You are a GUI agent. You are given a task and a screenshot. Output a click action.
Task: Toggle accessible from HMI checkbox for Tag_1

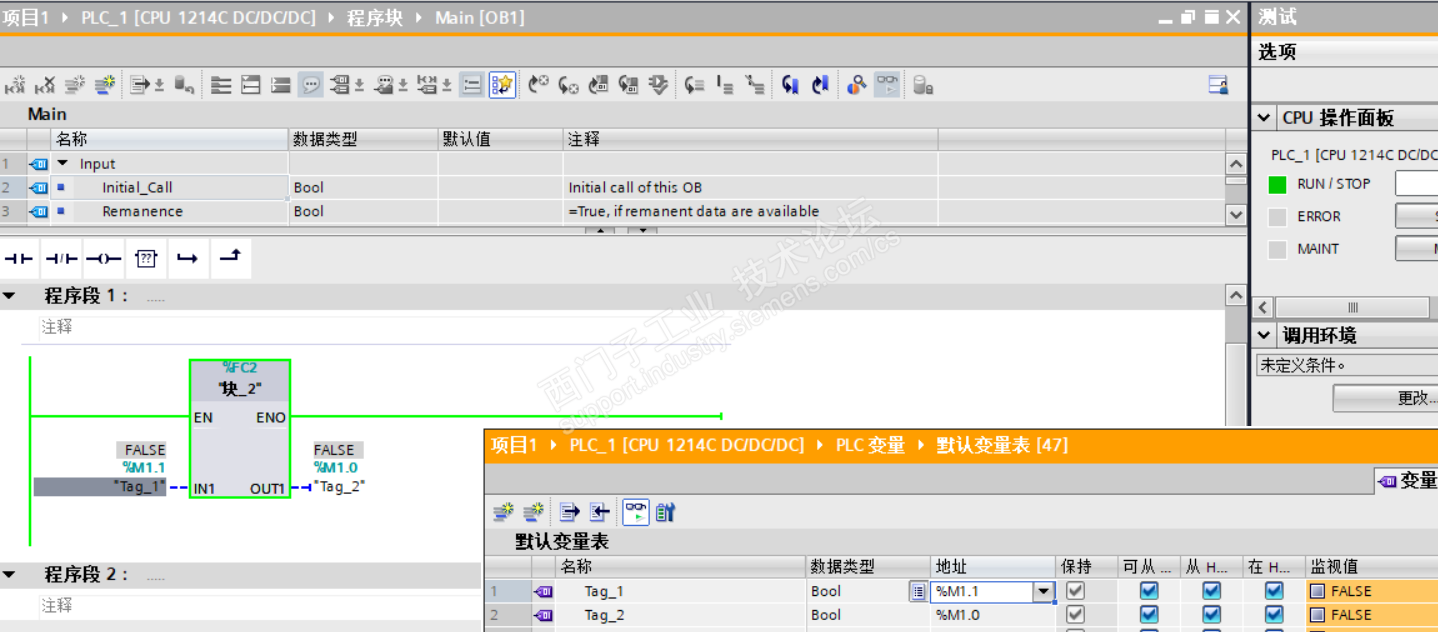[x=1149, y=591]
